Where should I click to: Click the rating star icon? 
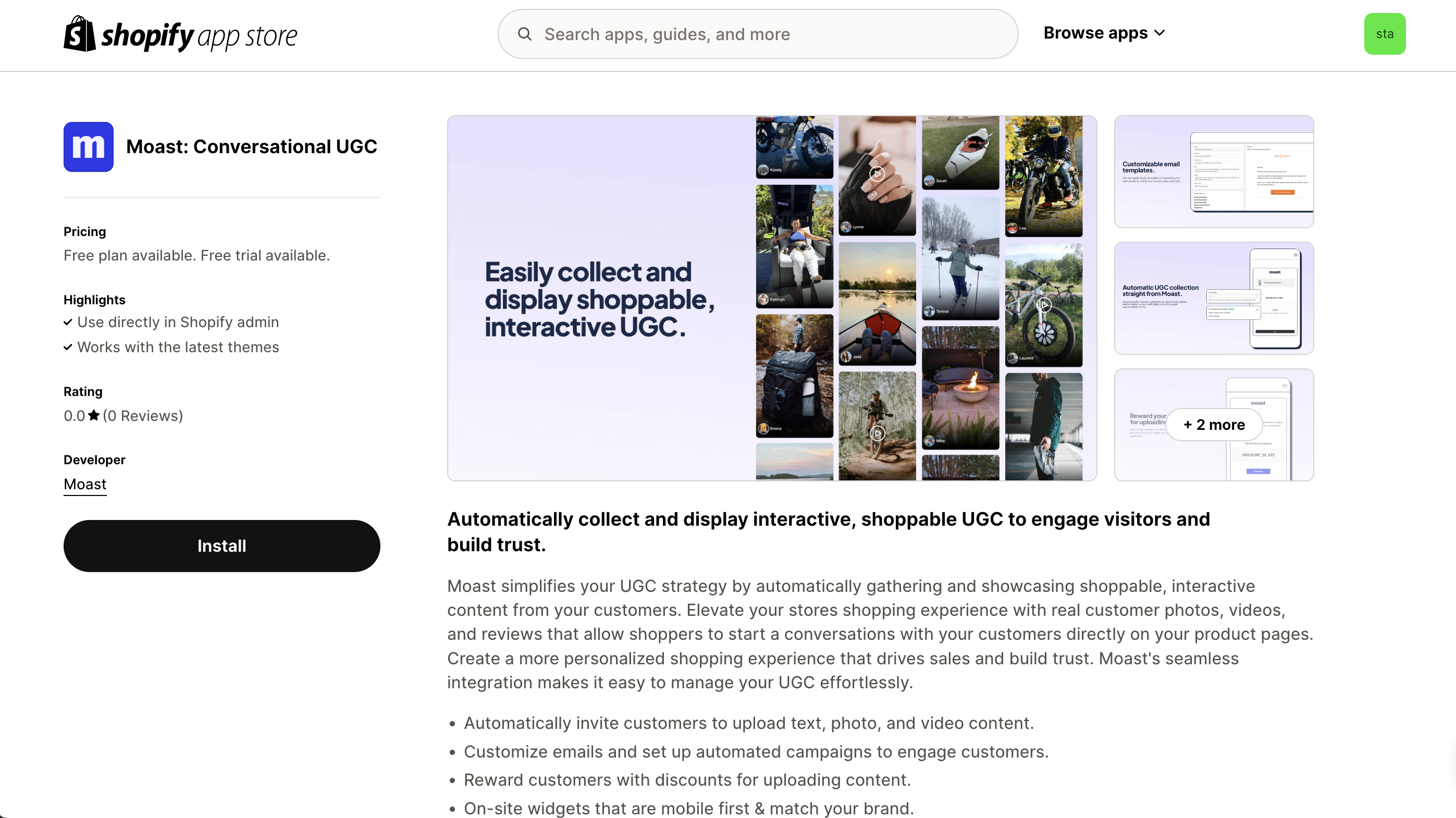coord(94,416)
